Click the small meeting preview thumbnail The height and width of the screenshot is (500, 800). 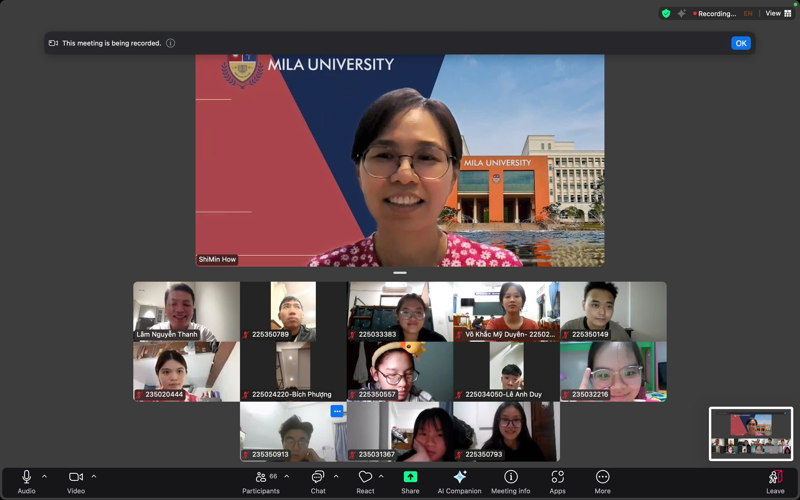tap(751, 434)
